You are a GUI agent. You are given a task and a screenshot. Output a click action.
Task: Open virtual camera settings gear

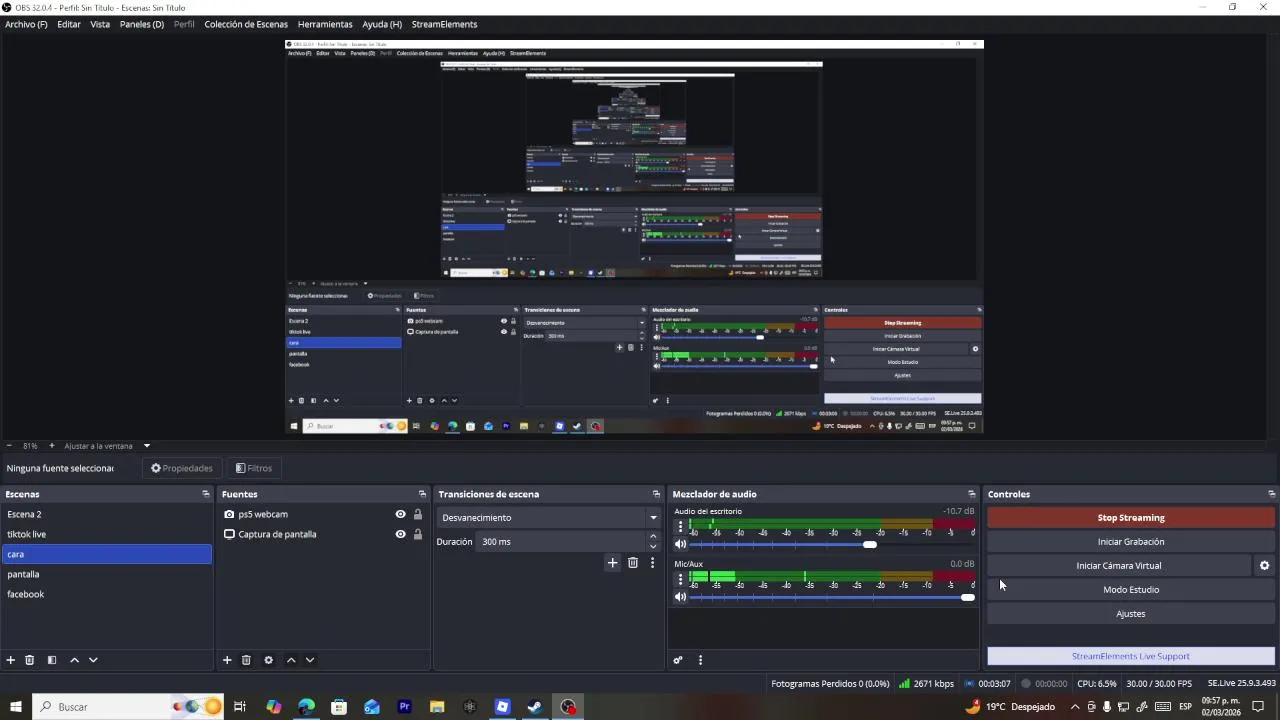pos(1264,566)
